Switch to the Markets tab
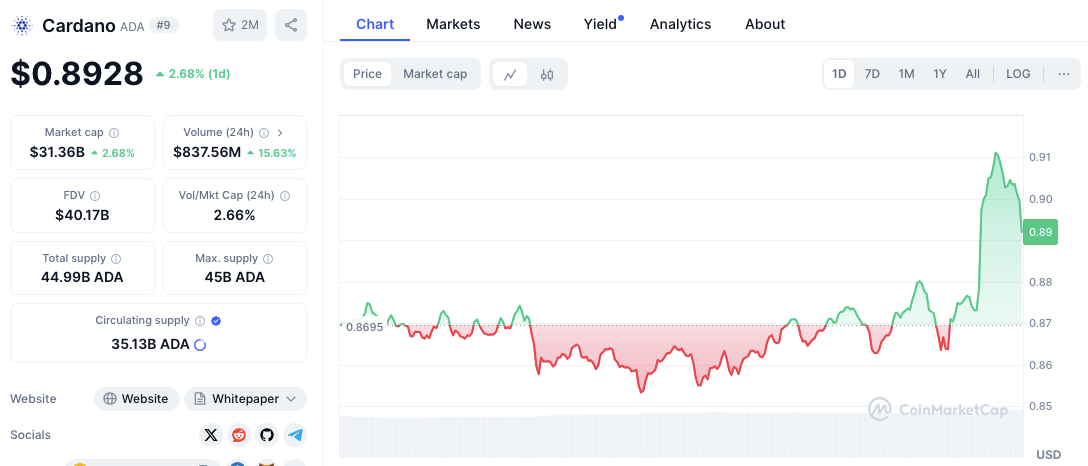 453,24
